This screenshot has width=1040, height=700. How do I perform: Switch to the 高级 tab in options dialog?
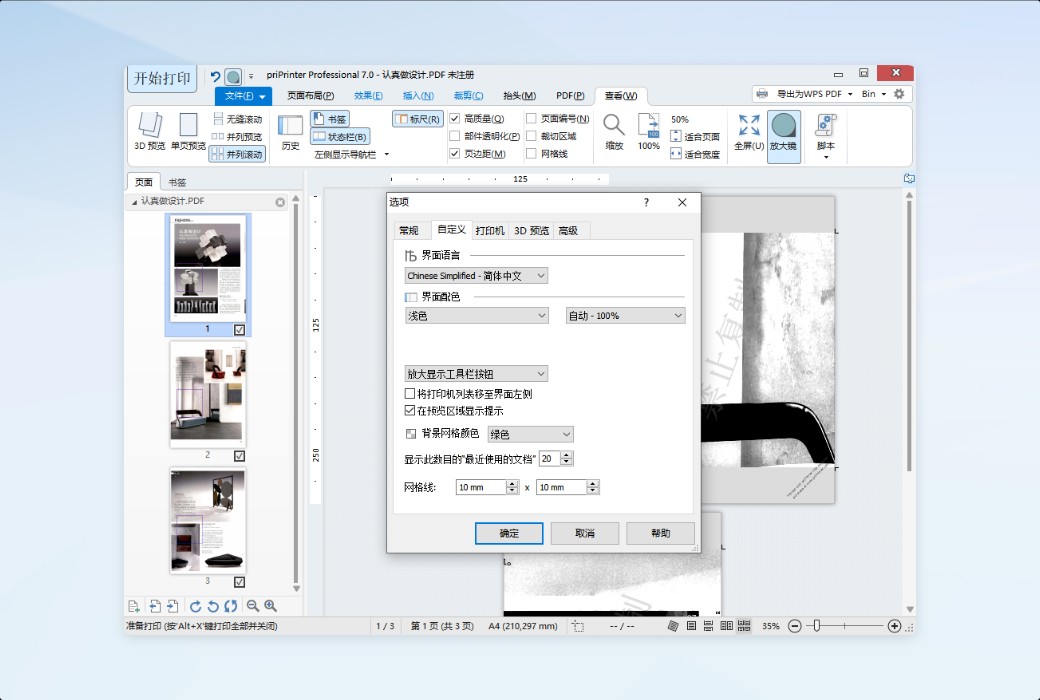(568, 230)
